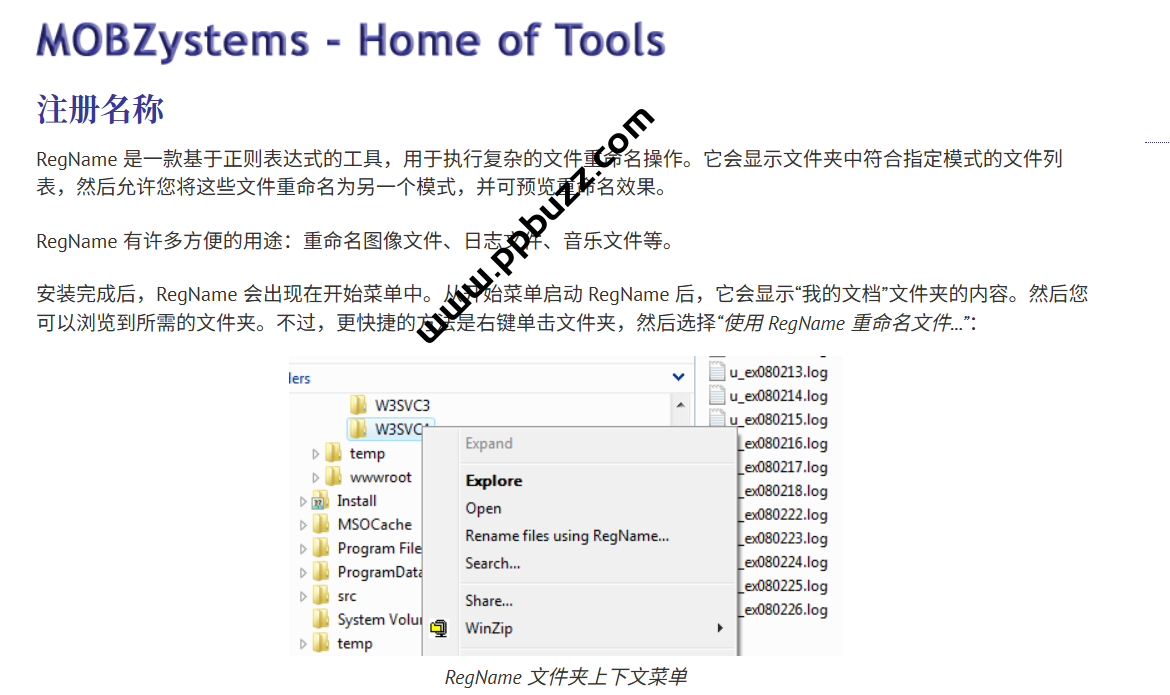Click the folder tree scroll-up arrow
Screen dimensions: 1170x695
click(681, 406)
